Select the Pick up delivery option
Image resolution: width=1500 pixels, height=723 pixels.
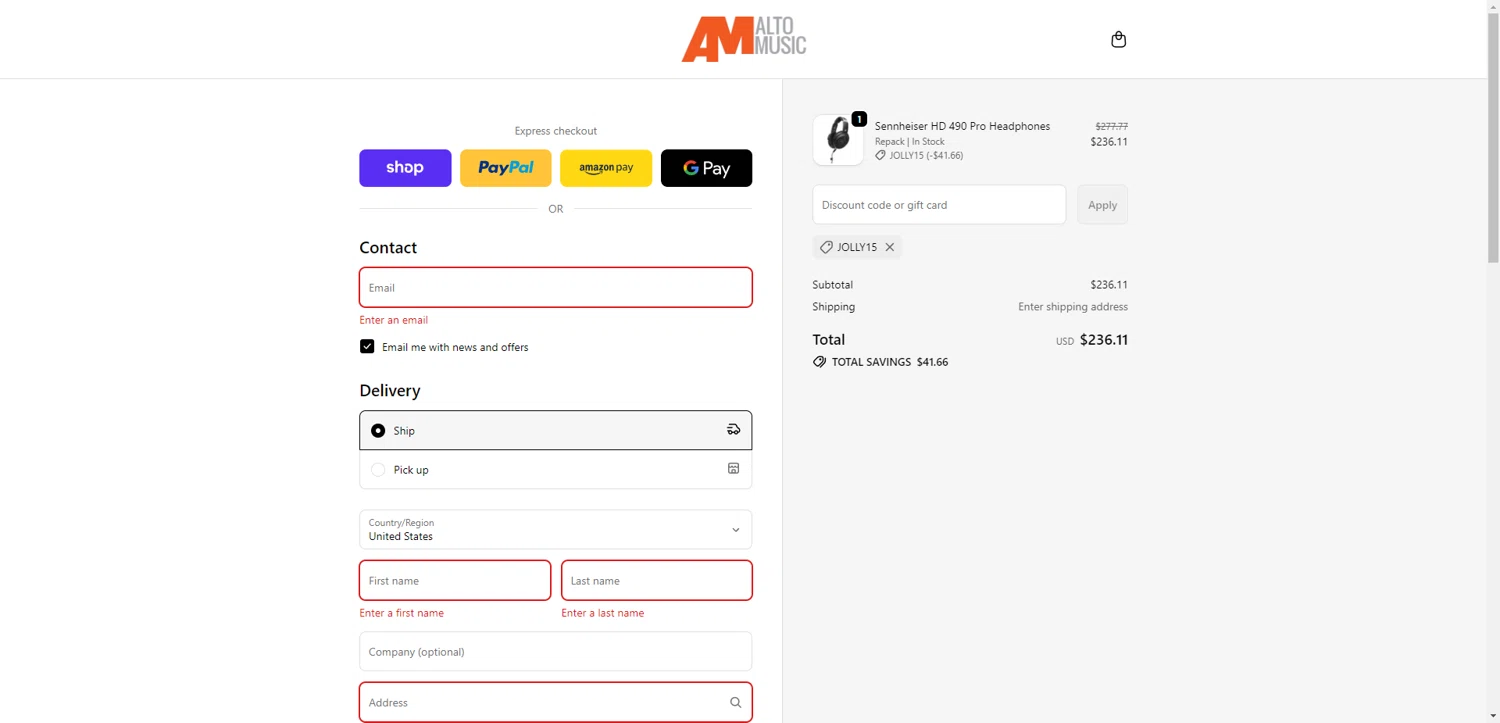pos(555,469)
